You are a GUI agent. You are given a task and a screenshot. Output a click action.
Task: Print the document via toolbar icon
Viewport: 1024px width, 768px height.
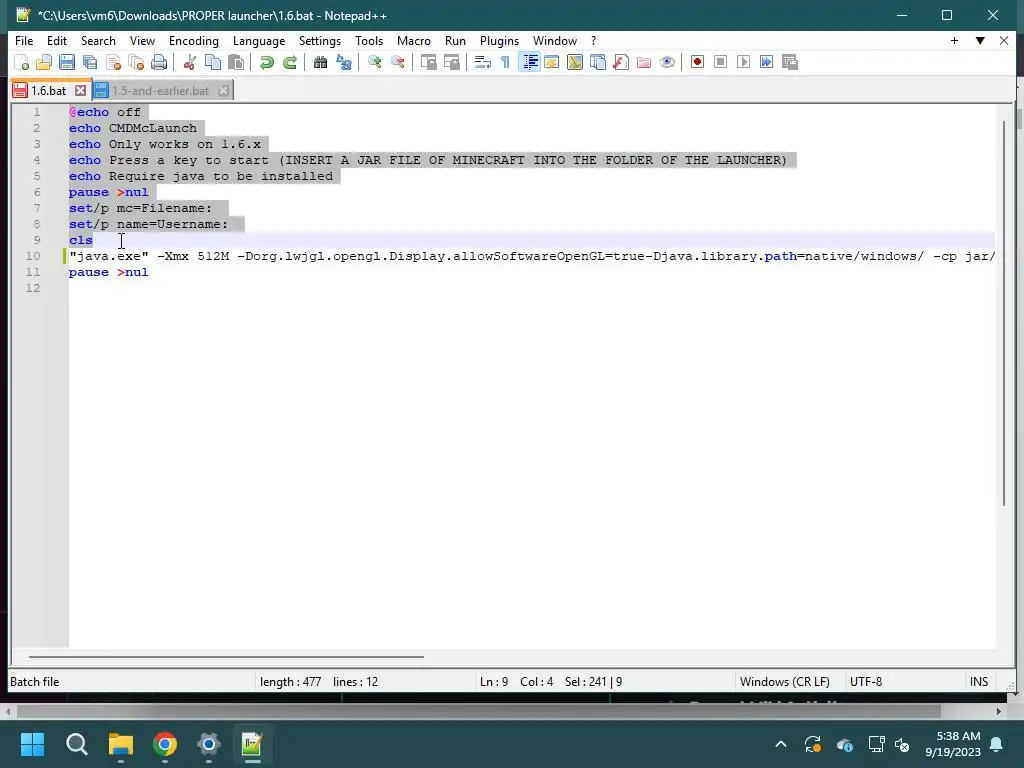pos(159,62)
